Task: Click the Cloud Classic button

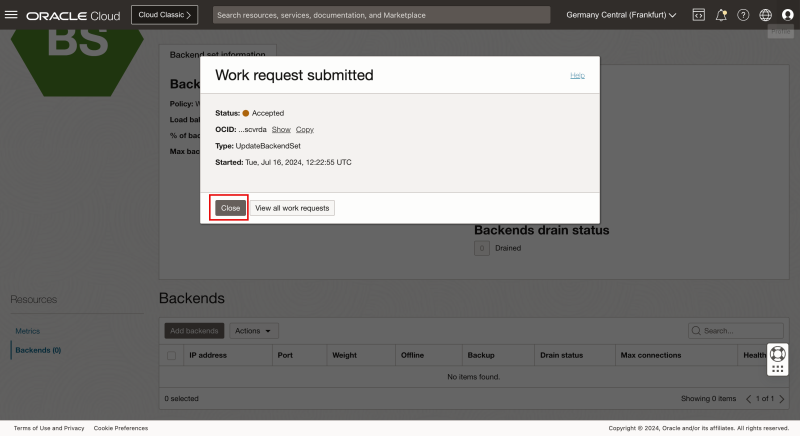Action: (164, 15)
